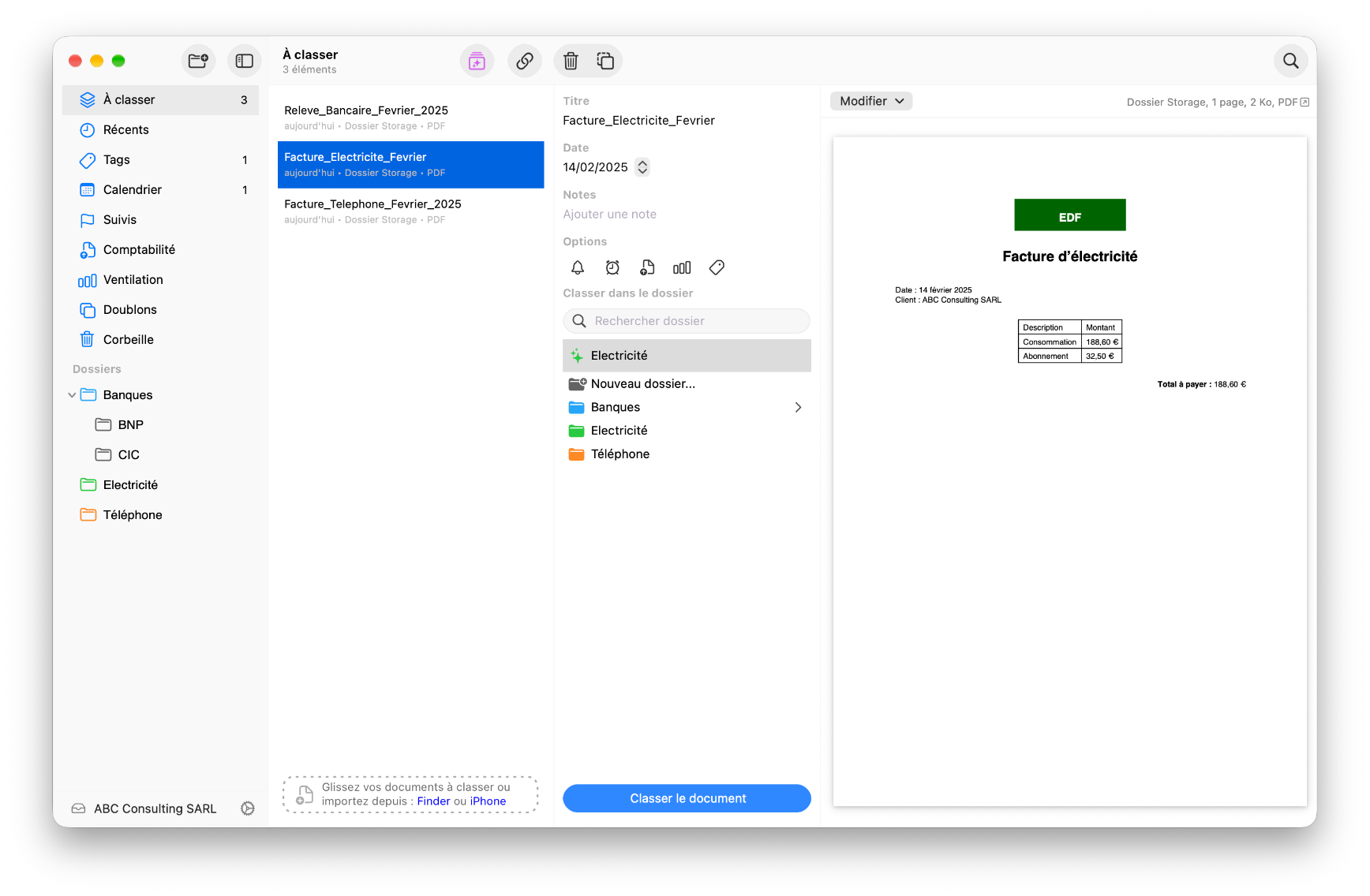Open Ventilation in sidebar

point(160,280)
